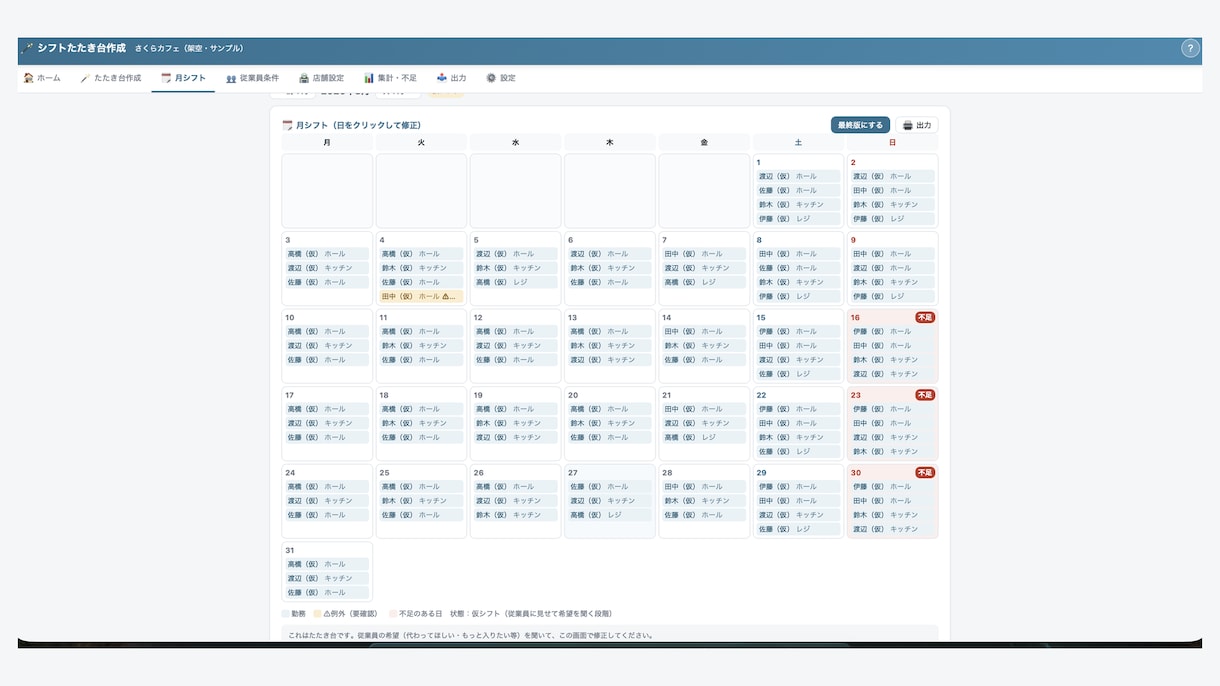Click the 不足 badge on day 16
This screenshot has height=686, width=1220.
tap(925, 317)
